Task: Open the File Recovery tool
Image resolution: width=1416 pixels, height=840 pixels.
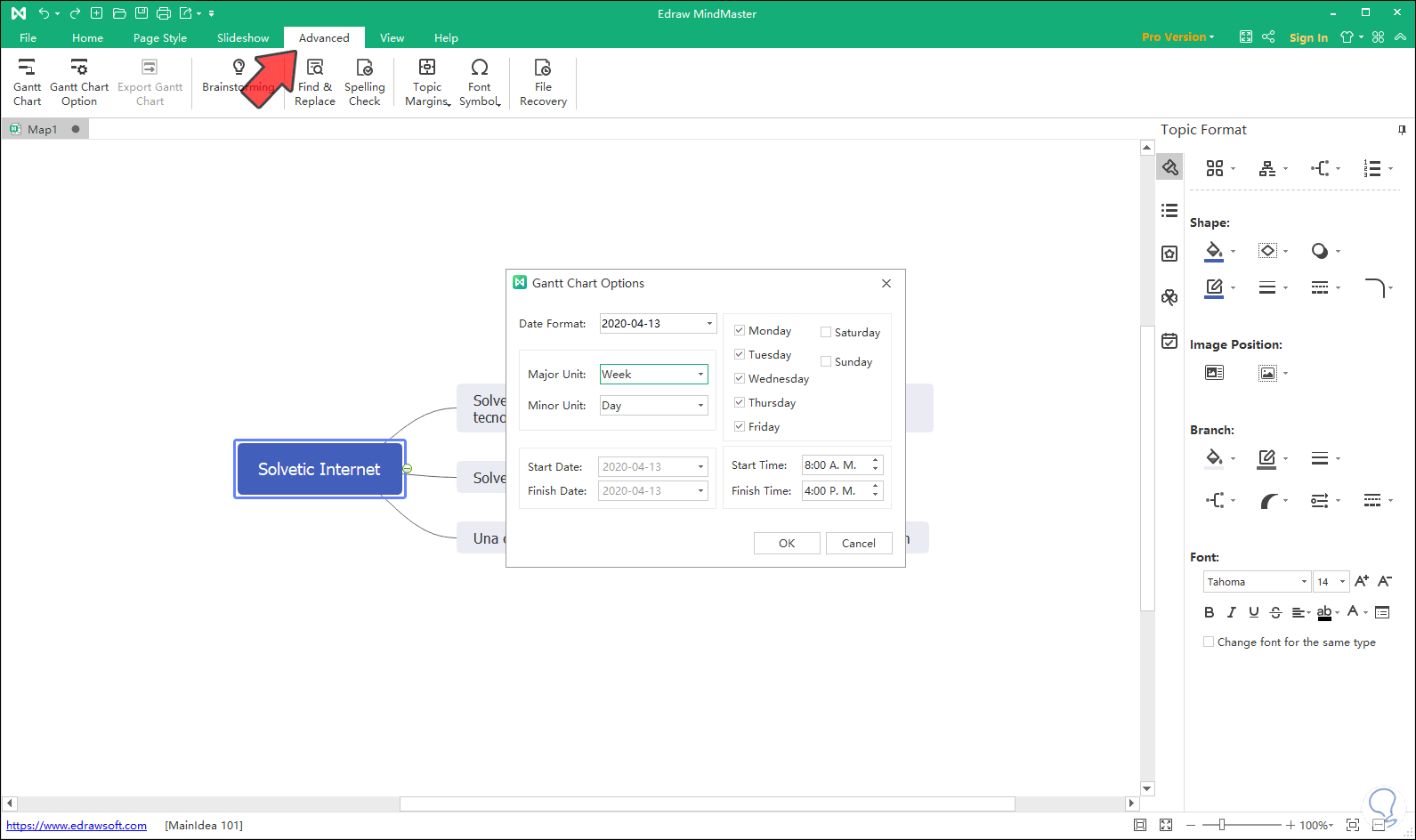Action: pos(543,82)
